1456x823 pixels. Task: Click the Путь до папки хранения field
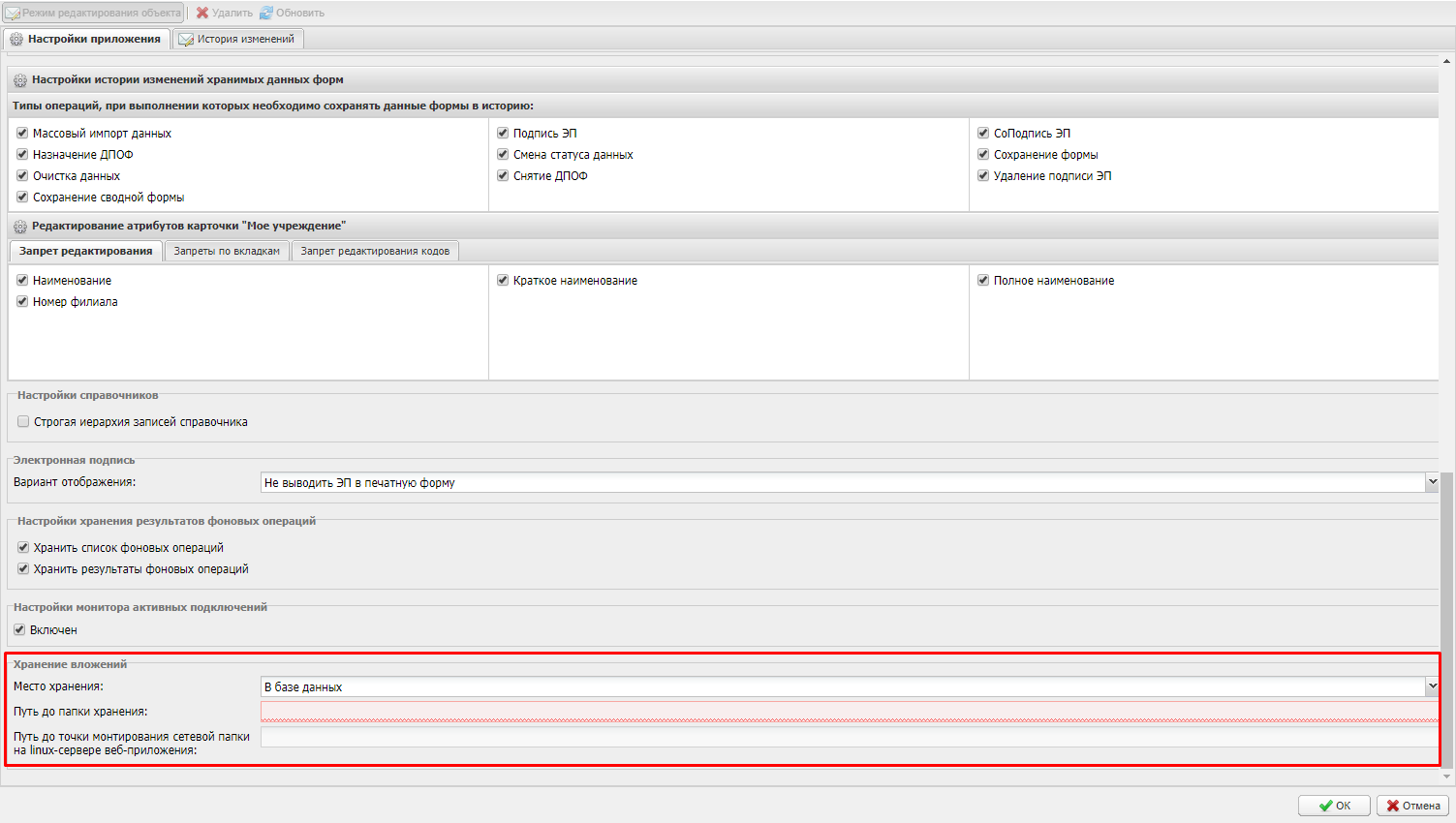849,712
